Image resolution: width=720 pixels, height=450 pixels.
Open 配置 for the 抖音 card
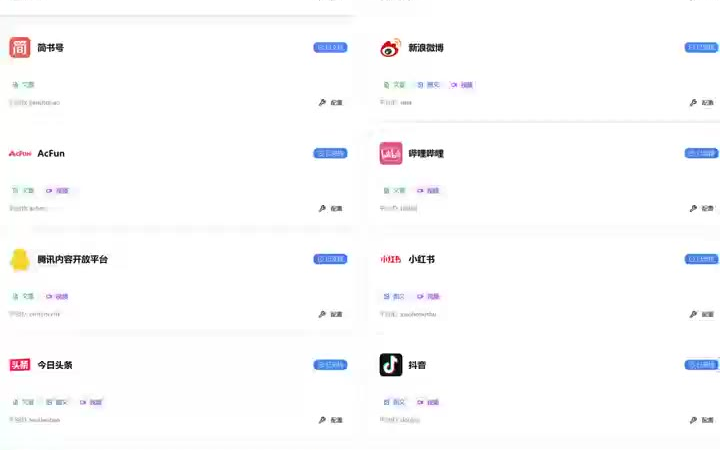(x=702, y=420)
